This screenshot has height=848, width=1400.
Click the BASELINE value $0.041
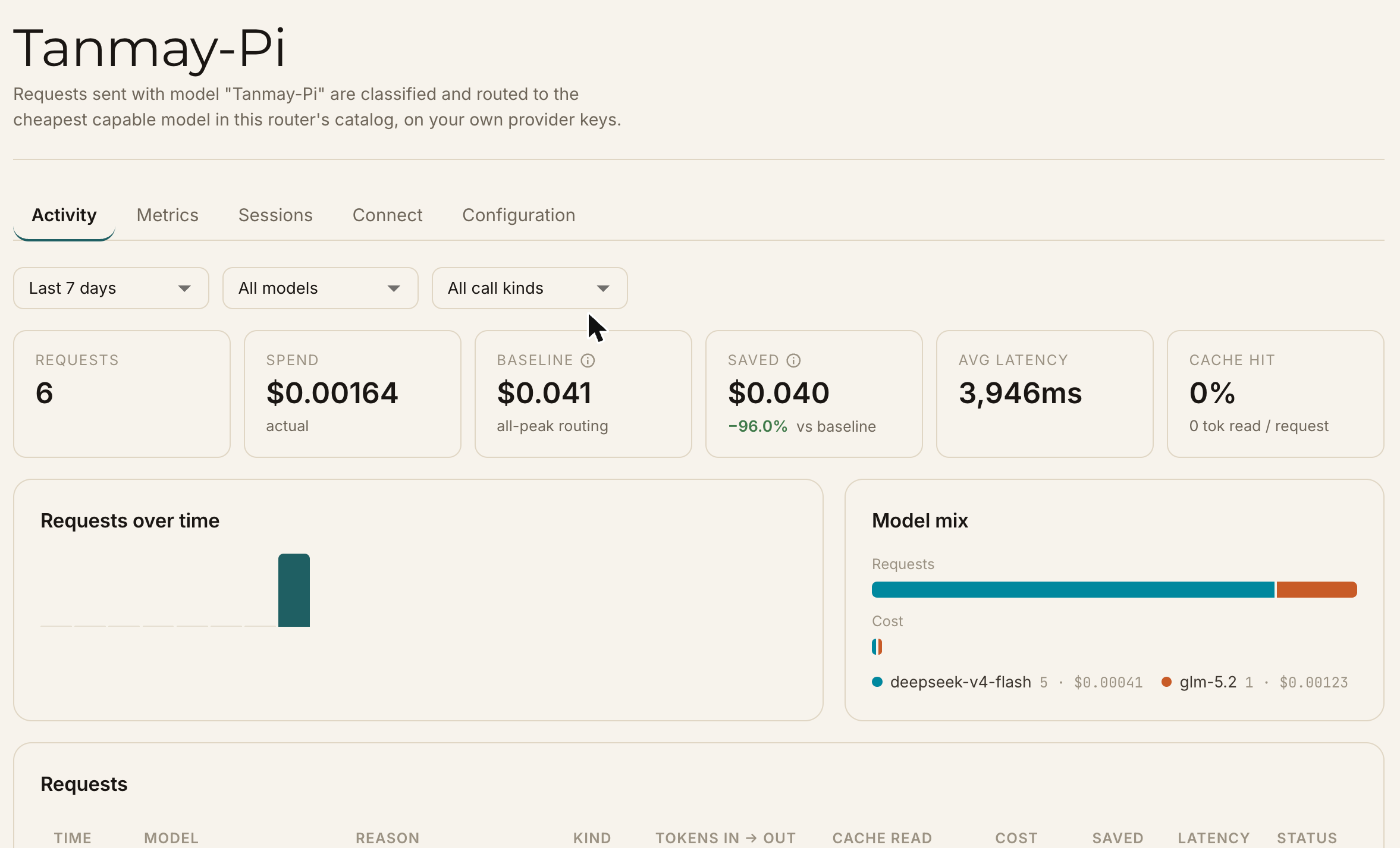click(x=544, y=393)
